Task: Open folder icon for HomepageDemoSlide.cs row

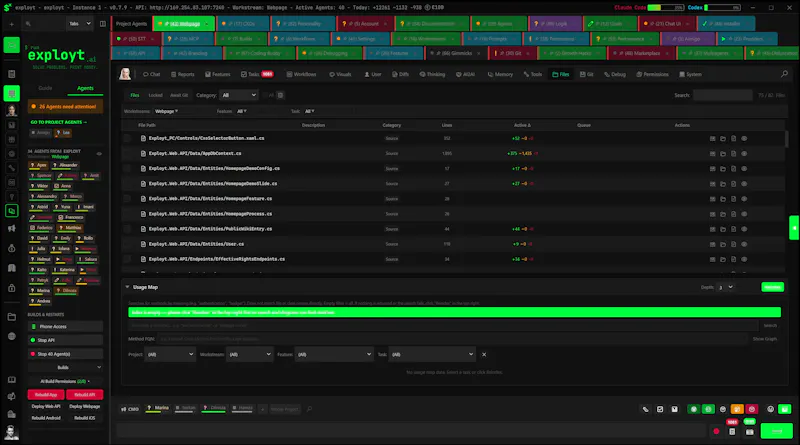Action: click(723, 184)
